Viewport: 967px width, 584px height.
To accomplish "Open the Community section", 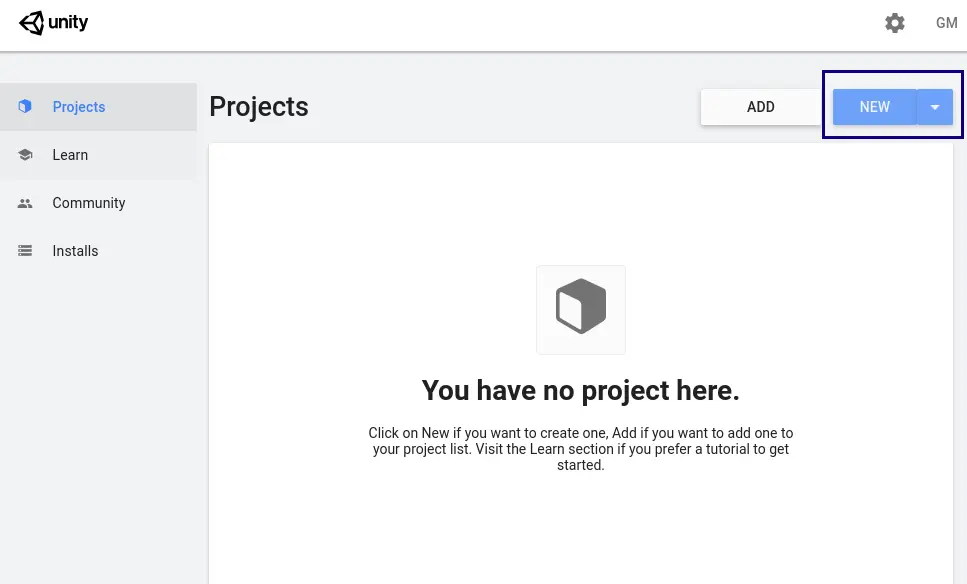I will coord(99,203).
